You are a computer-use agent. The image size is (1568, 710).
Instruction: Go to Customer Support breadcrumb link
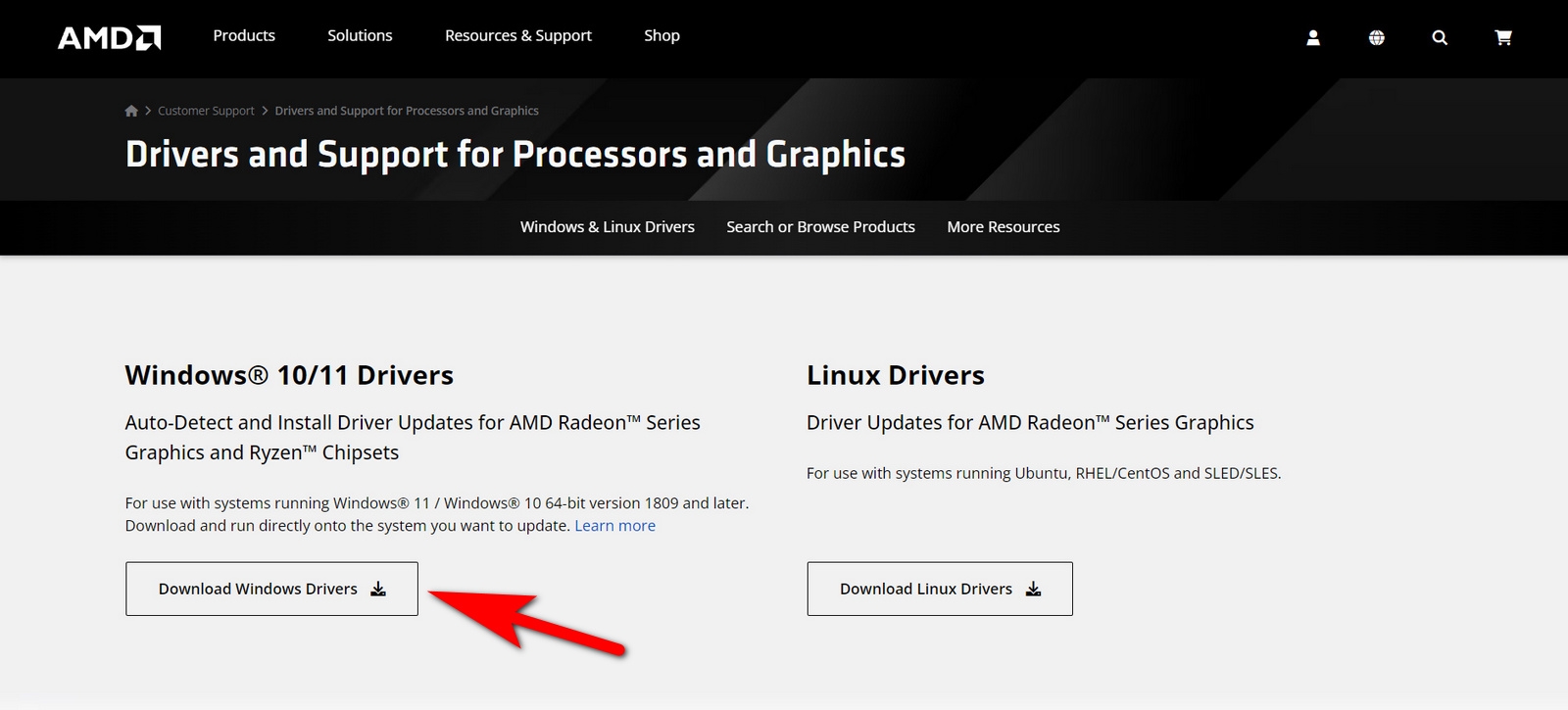point(206,110)
